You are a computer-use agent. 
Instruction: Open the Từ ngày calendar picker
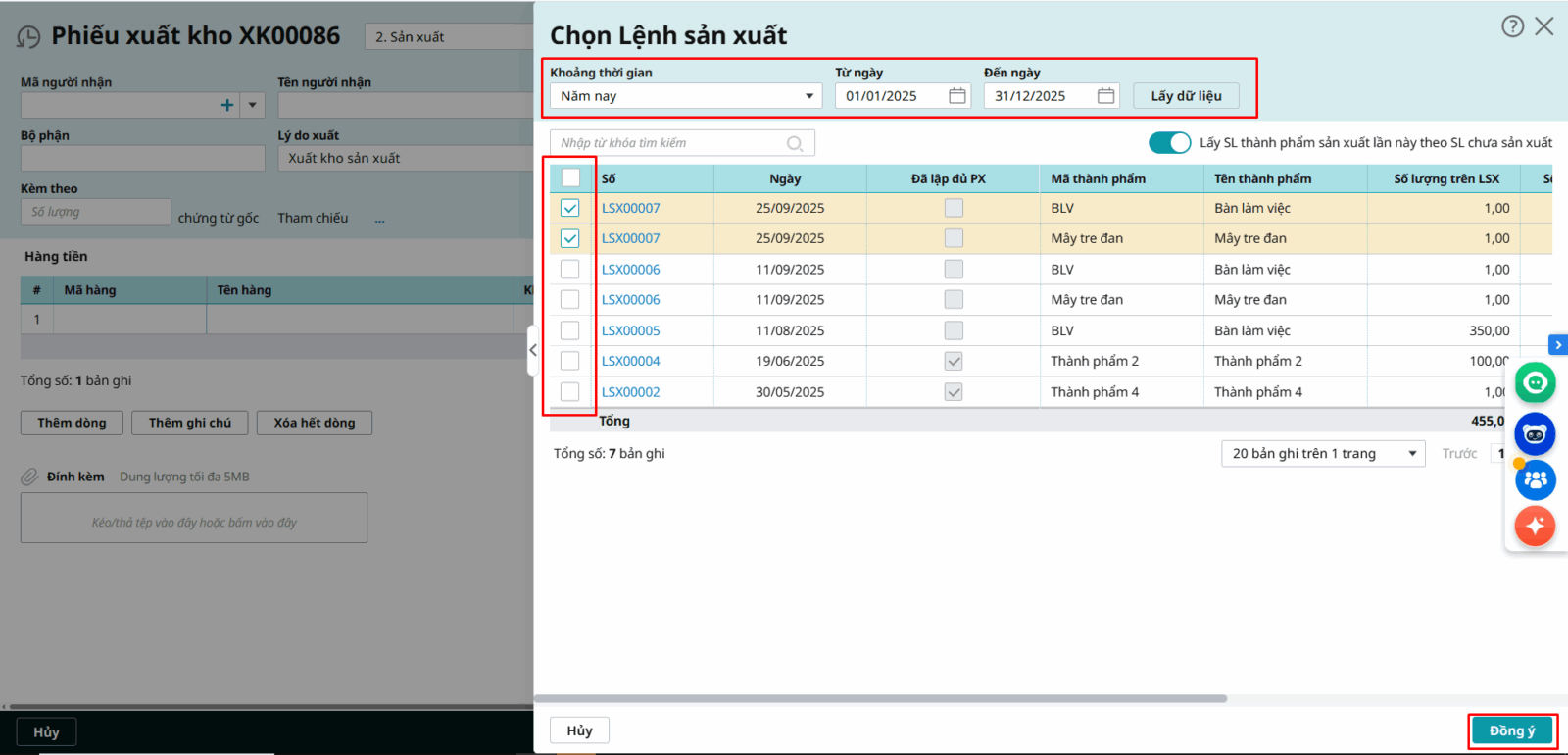coord(957,96)
